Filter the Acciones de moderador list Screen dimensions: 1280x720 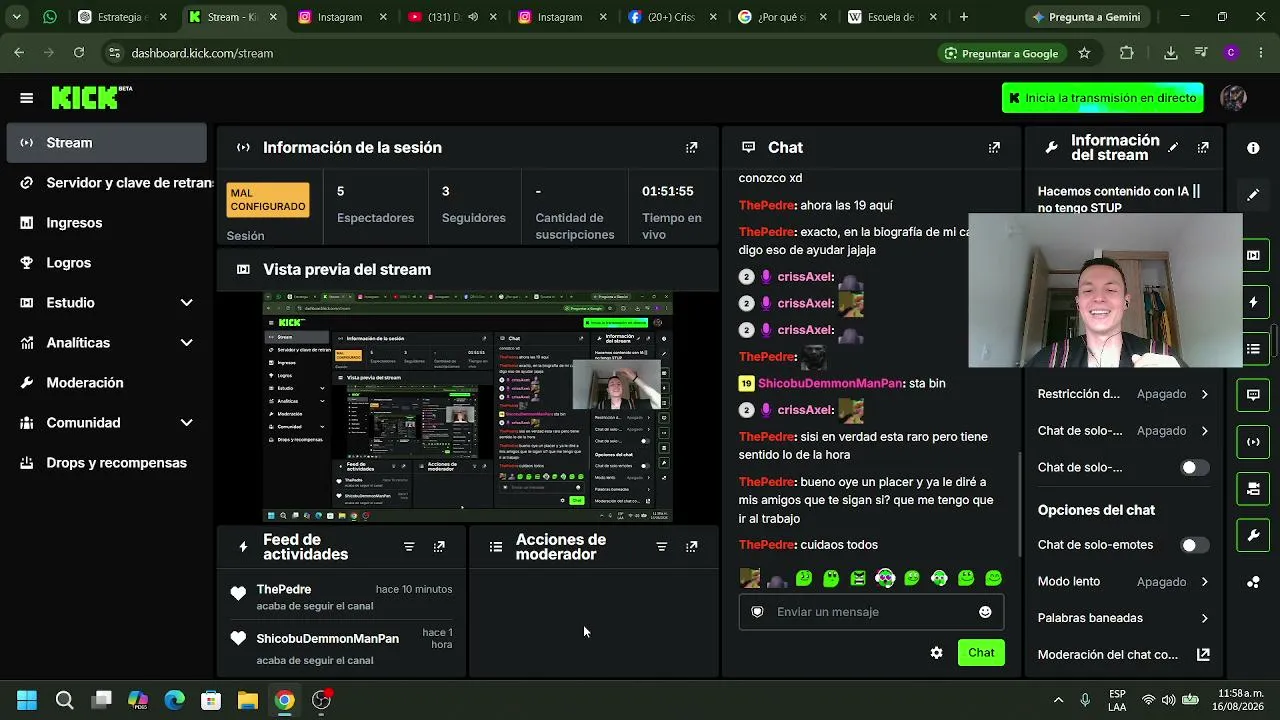pos(661,547)
